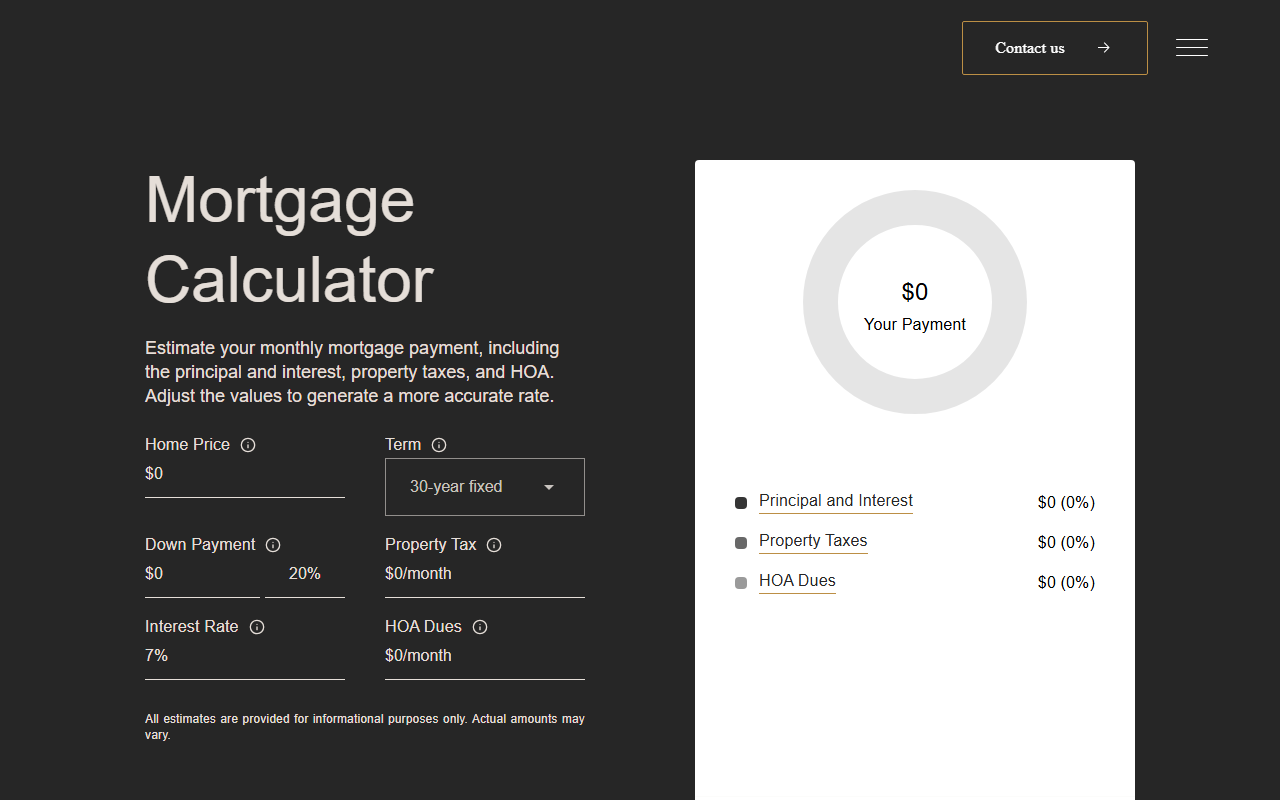Click the Home Price info icon
1280x800 pixels.
tap(248, 445)
